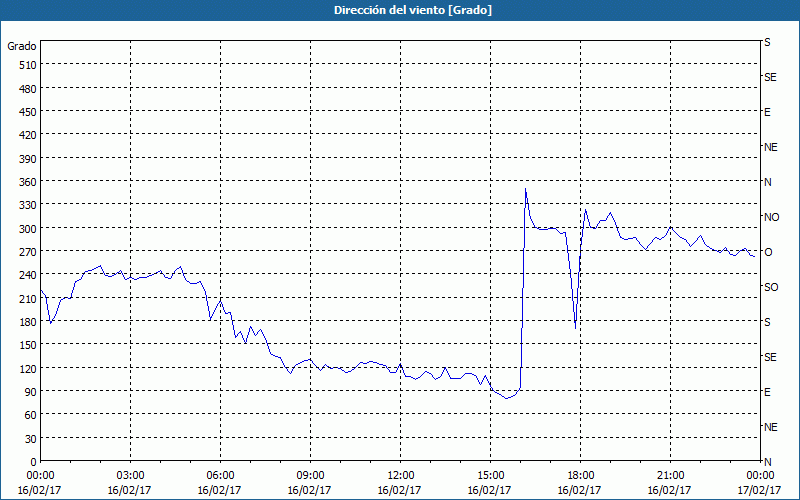
Task: Select the 390 degree axis label
Action: 28,159
